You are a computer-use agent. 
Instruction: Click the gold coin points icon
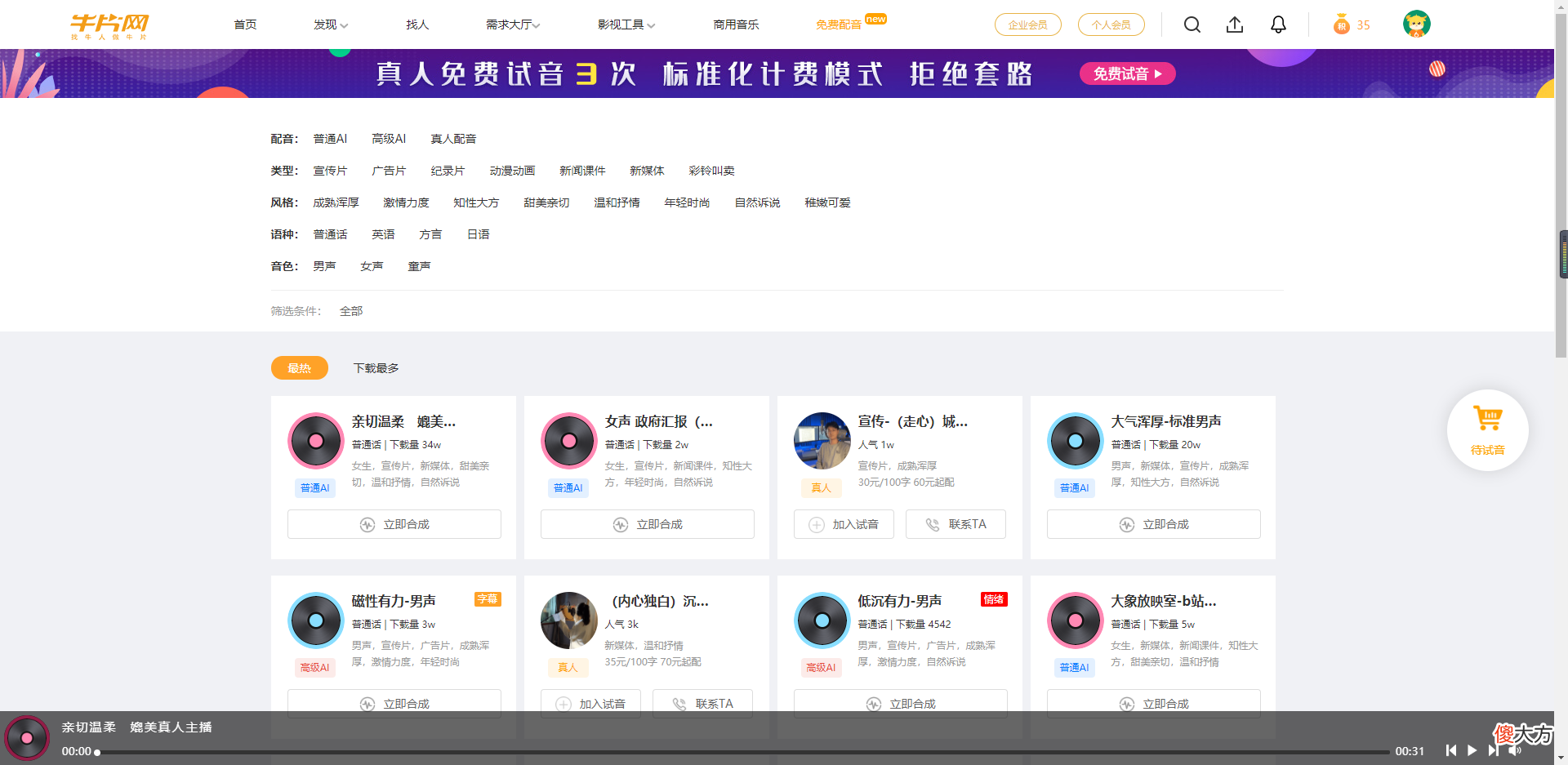[x=1341, y=24]
